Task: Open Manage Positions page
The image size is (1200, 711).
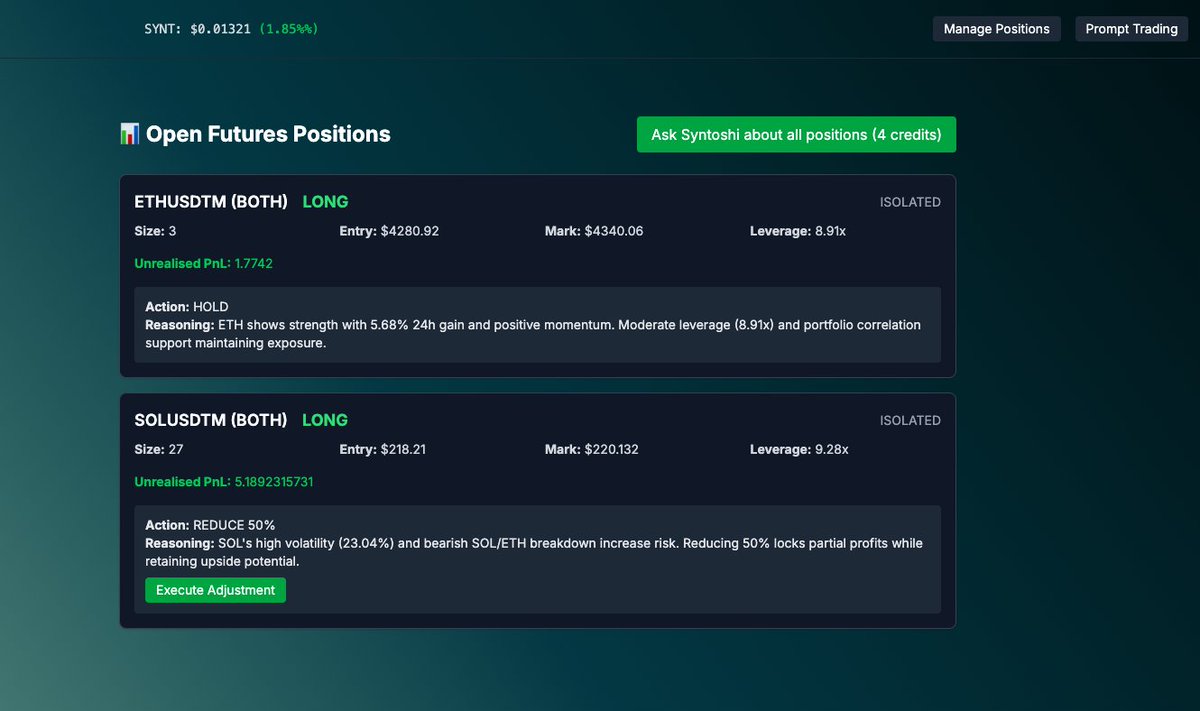Action: tap(996, 29)
